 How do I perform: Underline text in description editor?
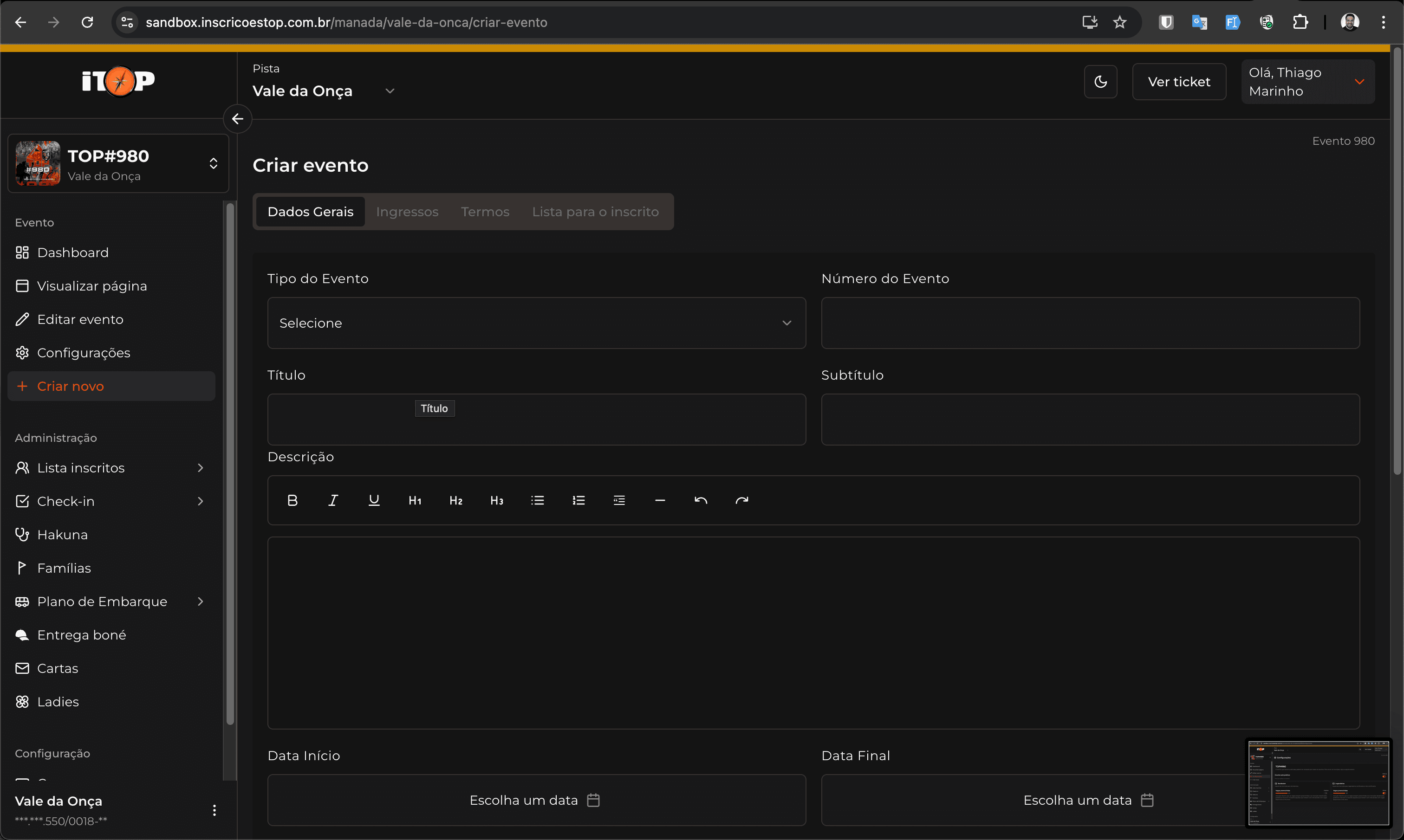tap(374, 500)
